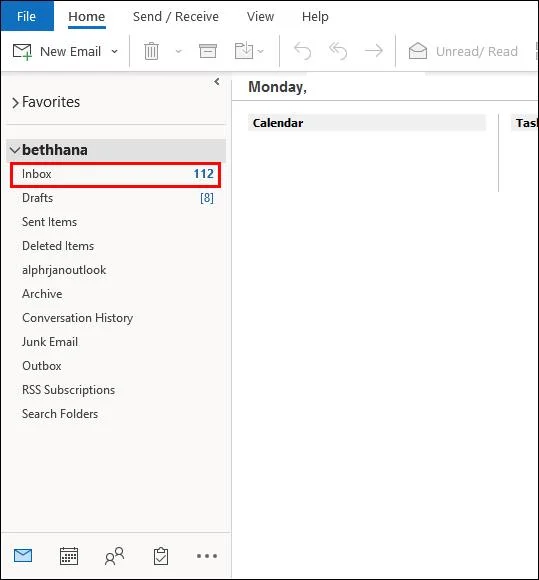Click the Delete trash can icon
The height and width of the screenshot is (580, 539).
151,51
